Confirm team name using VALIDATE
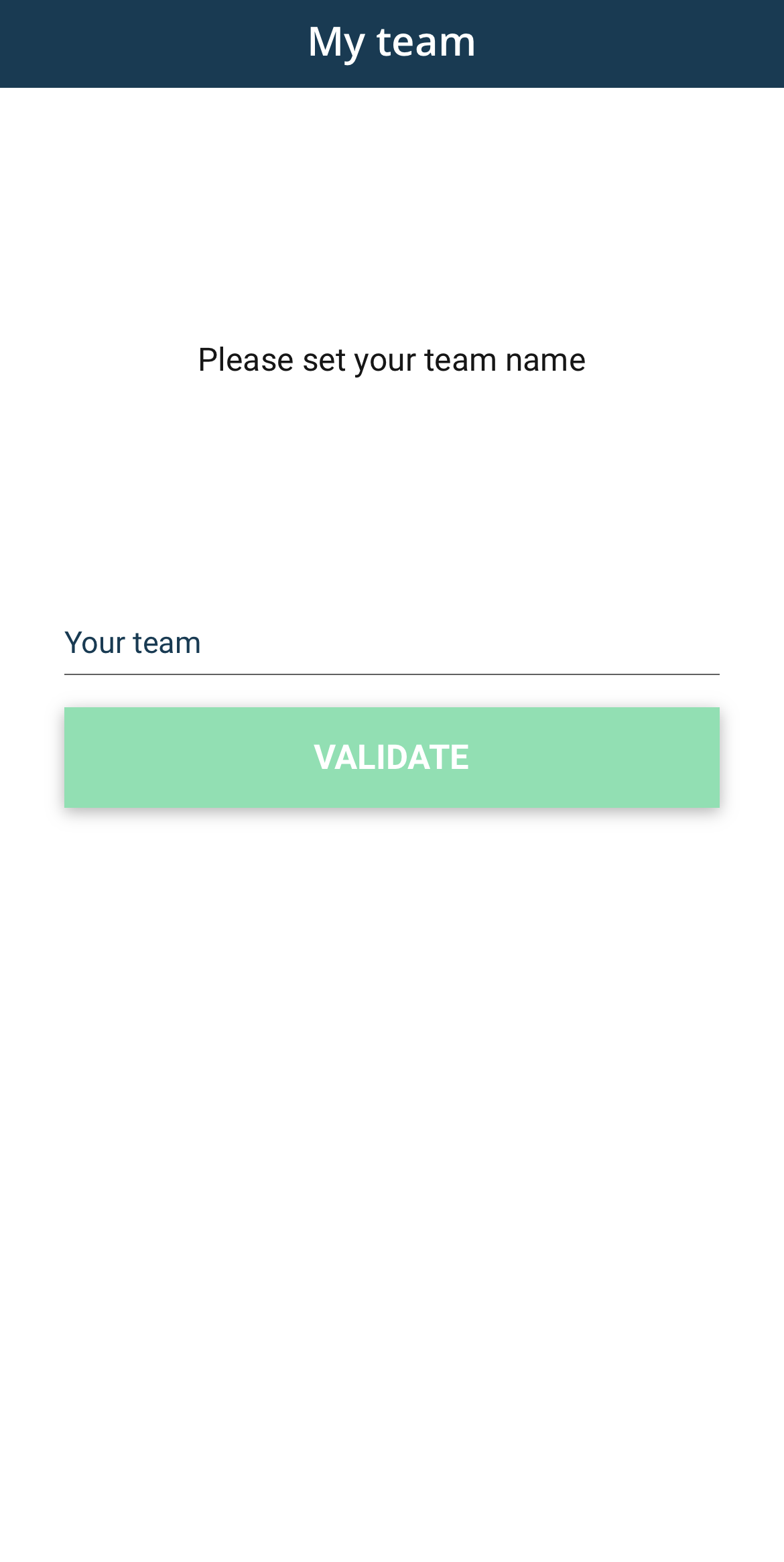 (x=392, y=758)
